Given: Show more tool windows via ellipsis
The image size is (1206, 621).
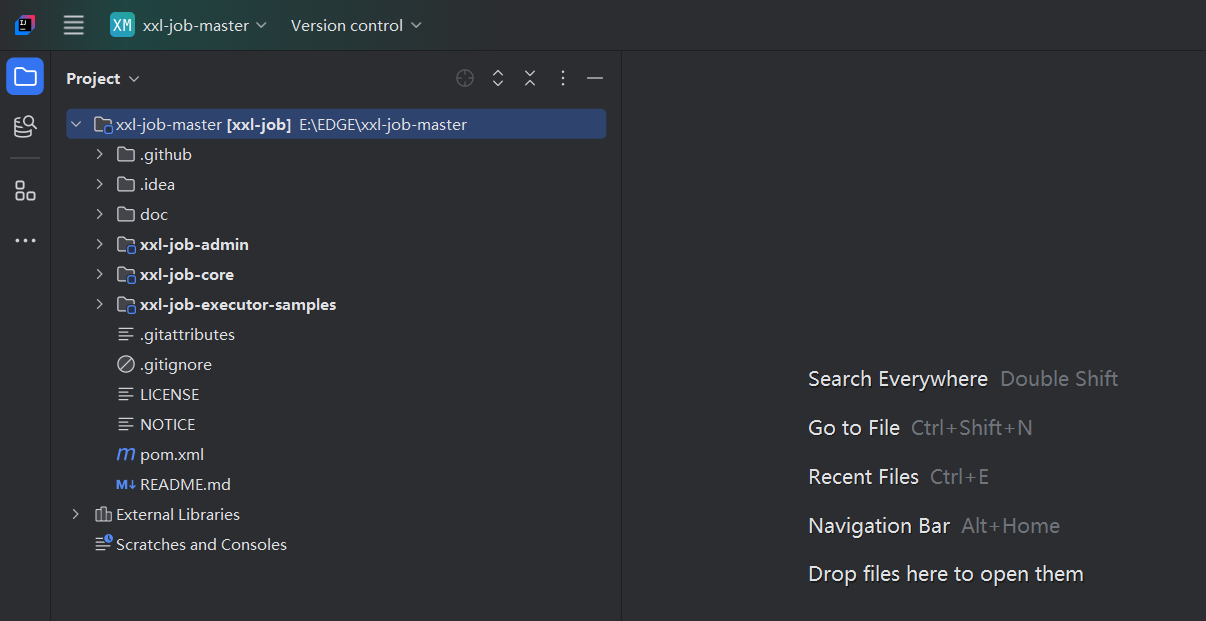Looking at the screenshot, I should pyautogui.click(x=25, y=241).
